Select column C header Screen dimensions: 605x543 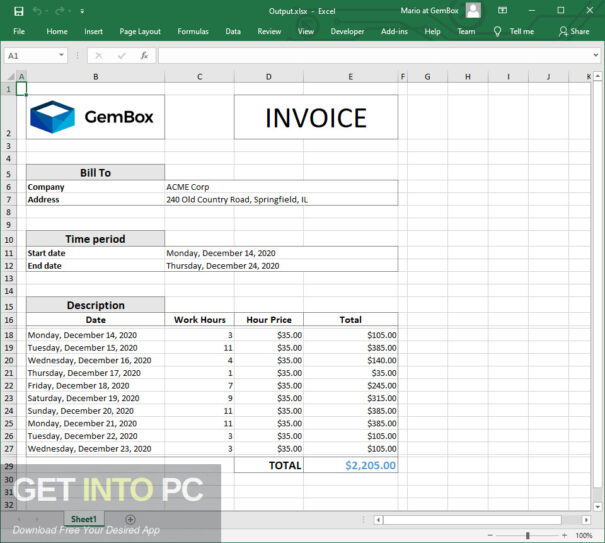(x=199, y=76)
